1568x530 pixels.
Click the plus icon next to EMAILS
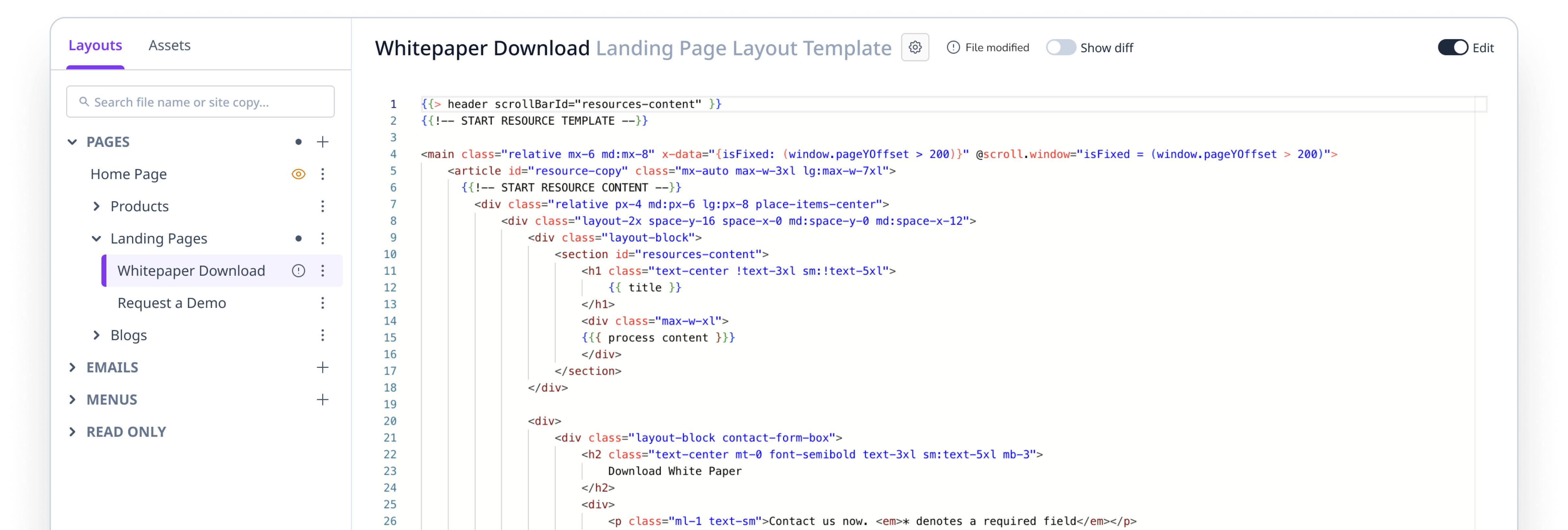(323, 367)
